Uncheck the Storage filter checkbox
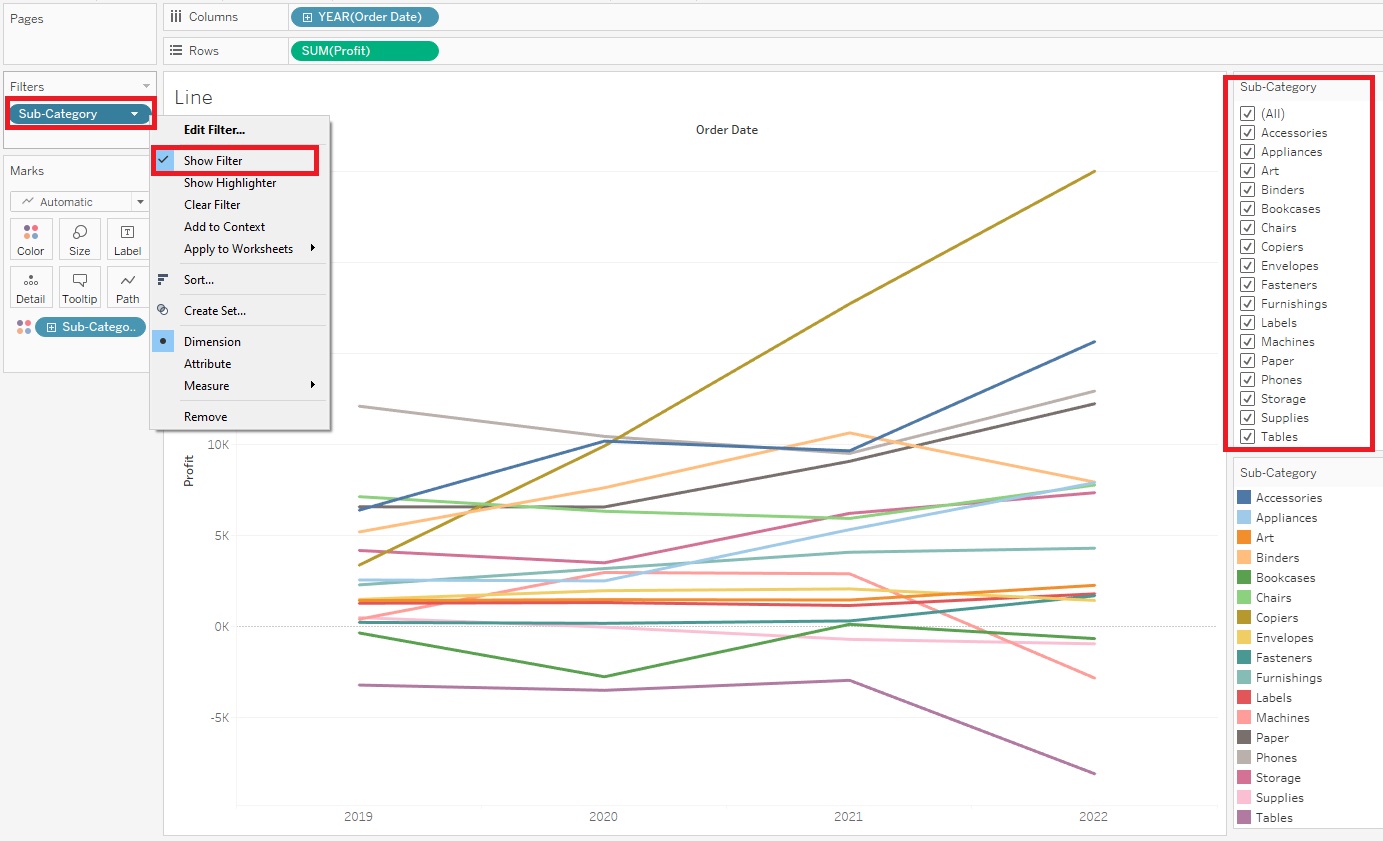The width and height of the screenshot is (1383, 841). pos(1247,399)
